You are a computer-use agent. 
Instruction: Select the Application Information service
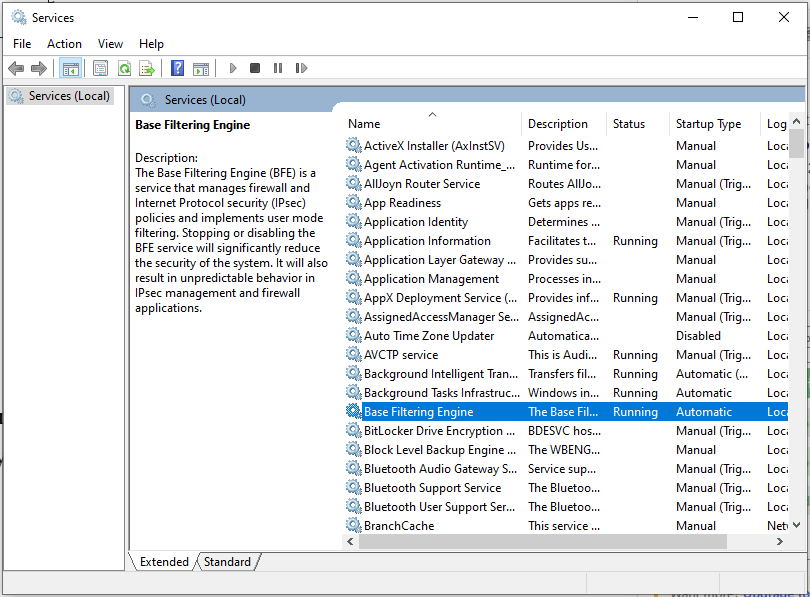566,241
